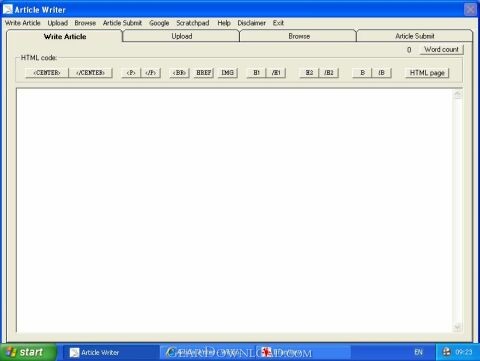The image size is (480, 361).
Task: Insert the BR line break tag
Action: (x=179, y=73)
